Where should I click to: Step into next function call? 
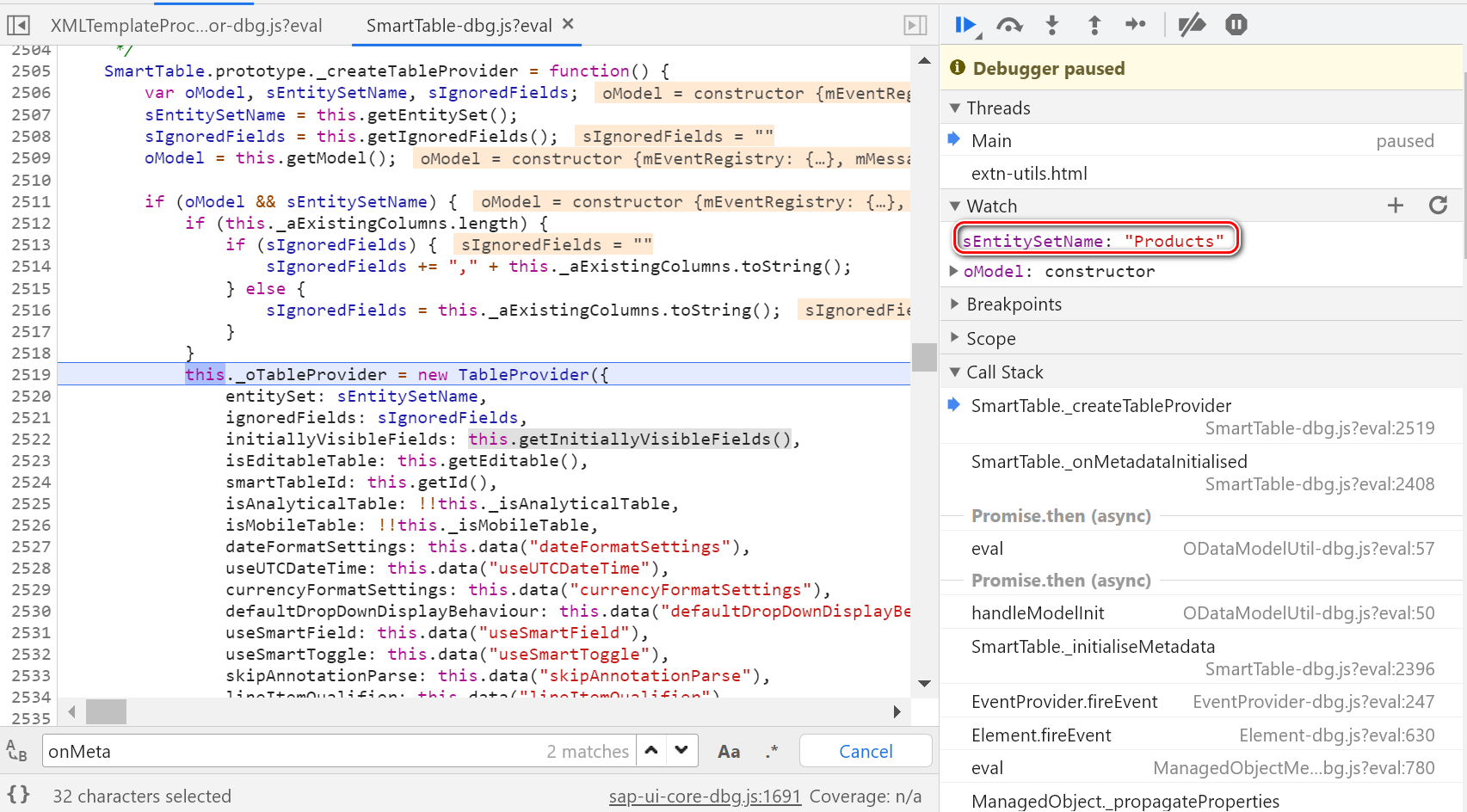[1051, 25]
